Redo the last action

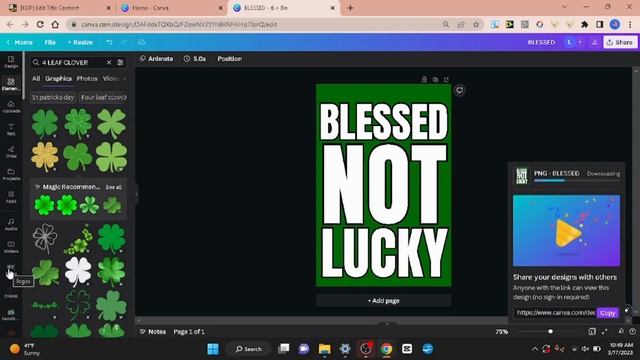tap(124, 42)
